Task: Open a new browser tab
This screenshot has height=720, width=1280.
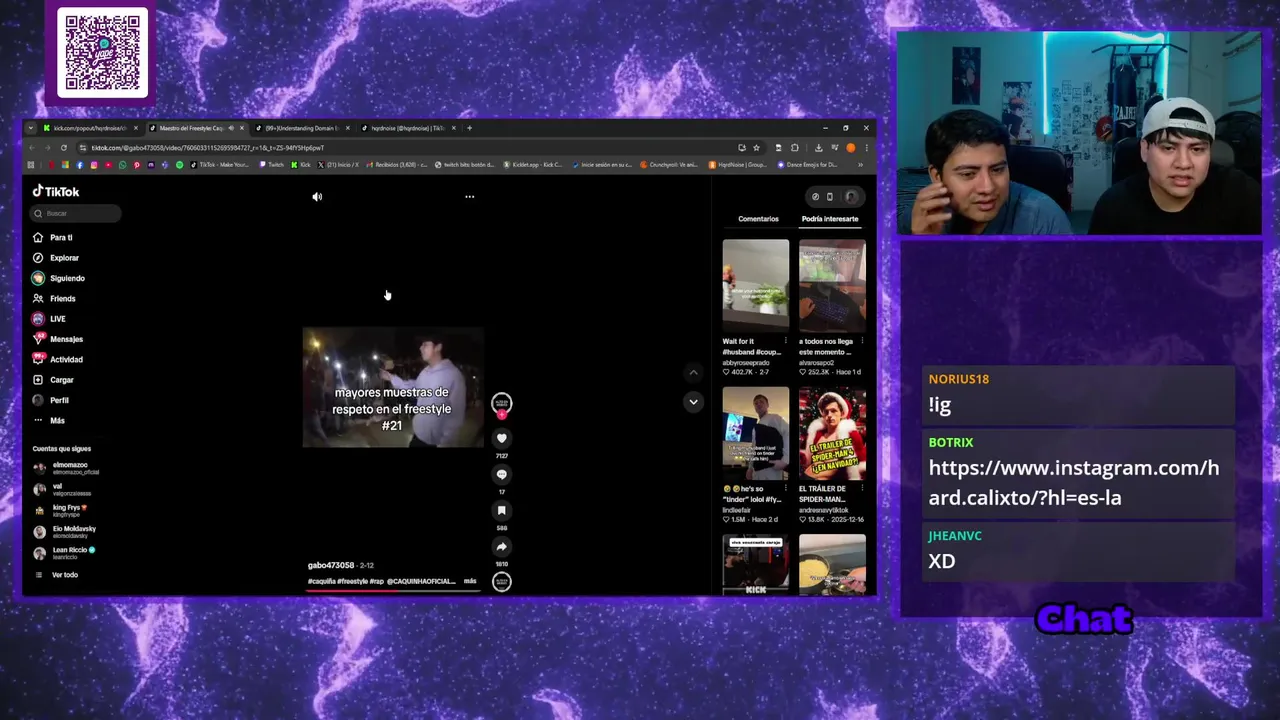Action: click(x=469, y=128)
